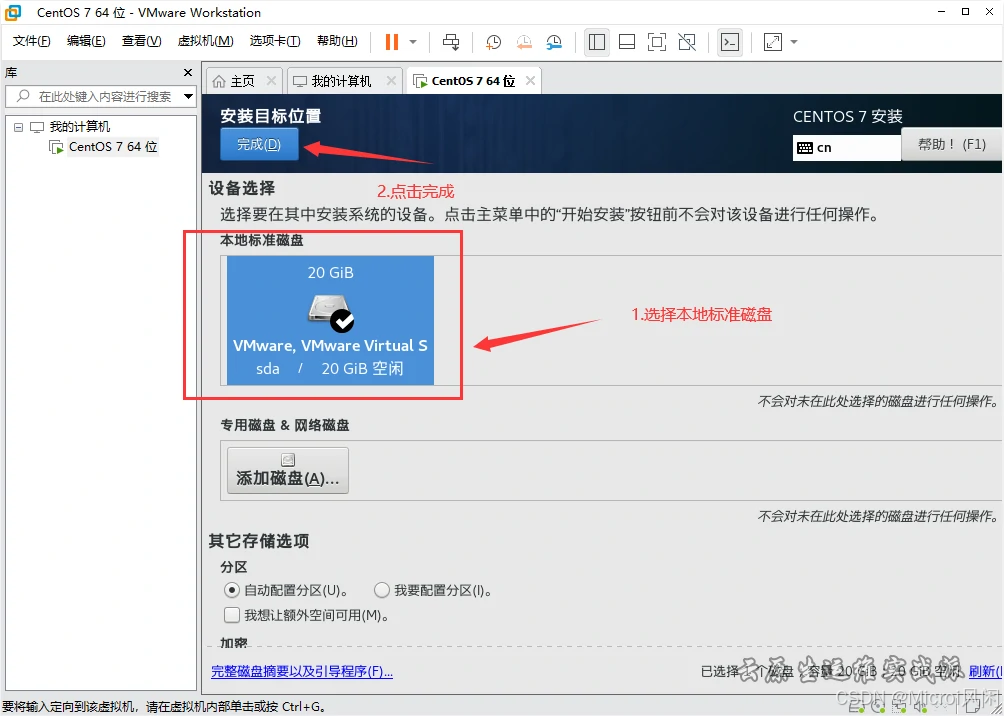Take a snapshot with the clock-plus icon
This screenshot has height=716, width=1004.
(493, 42)
